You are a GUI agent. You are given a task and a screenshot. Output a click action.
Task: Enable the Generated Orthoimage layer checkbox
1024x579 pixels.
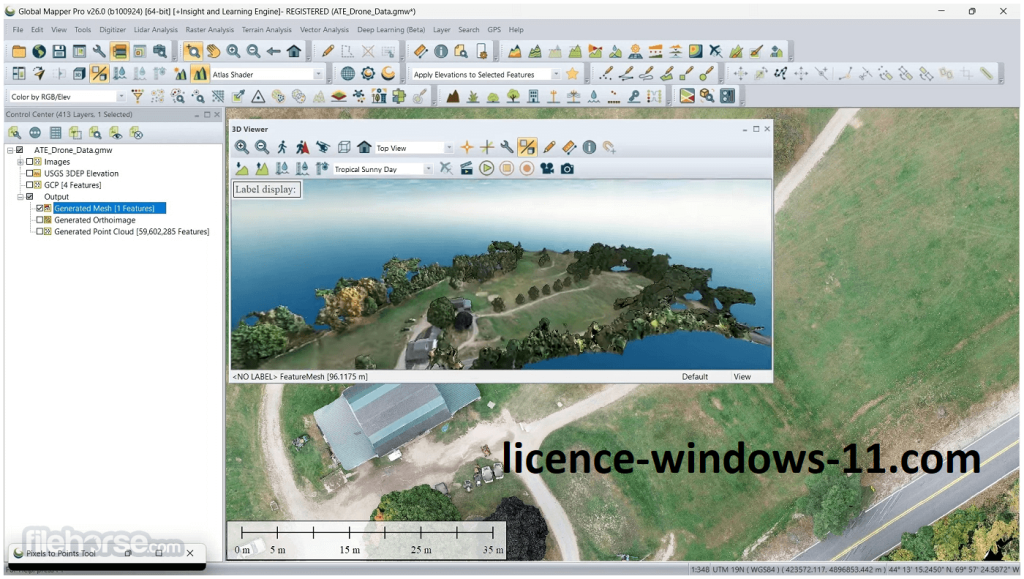coord(40,220)
